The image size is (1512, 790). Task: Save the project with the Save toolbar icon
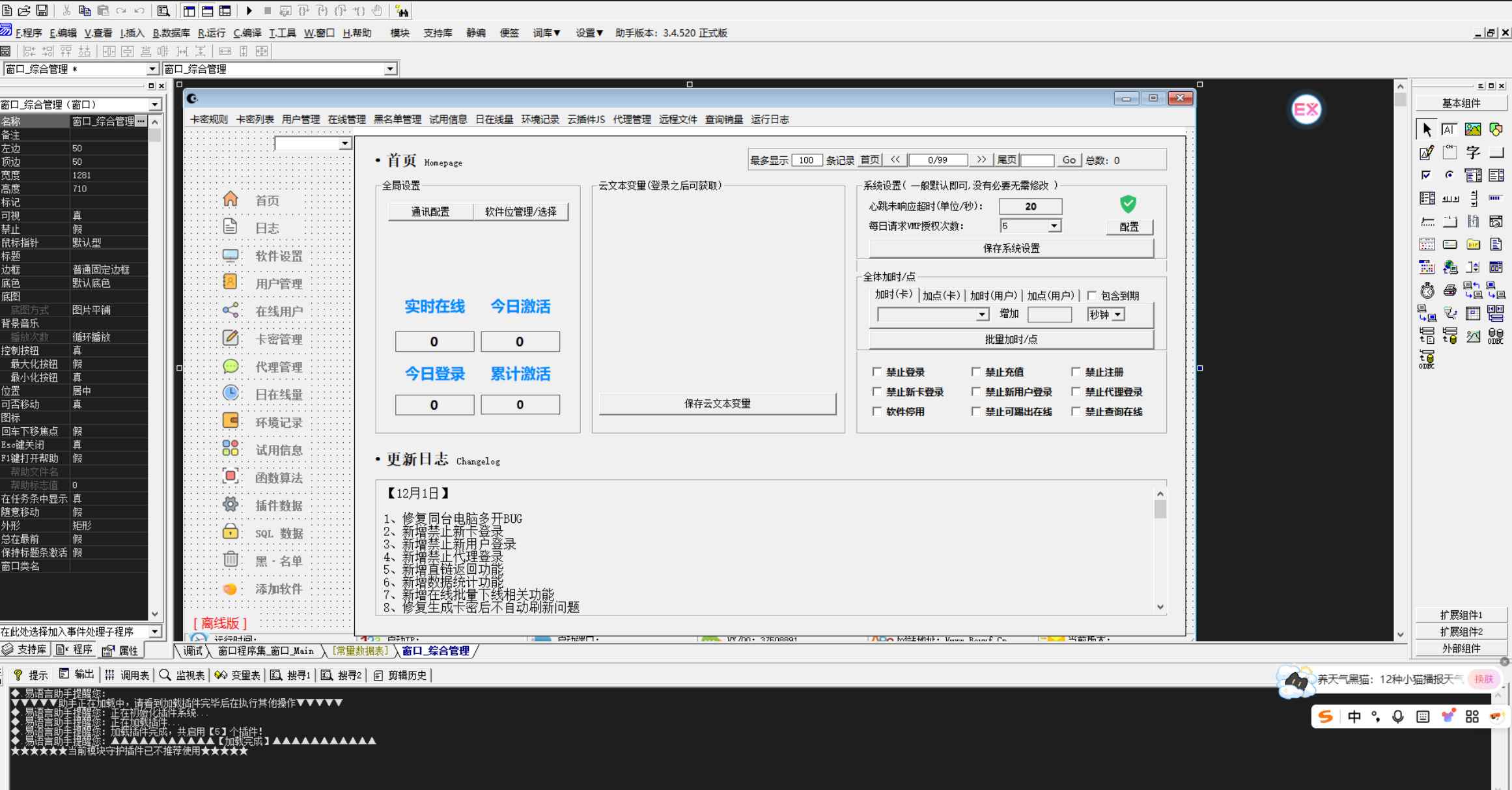pos(42,10)
